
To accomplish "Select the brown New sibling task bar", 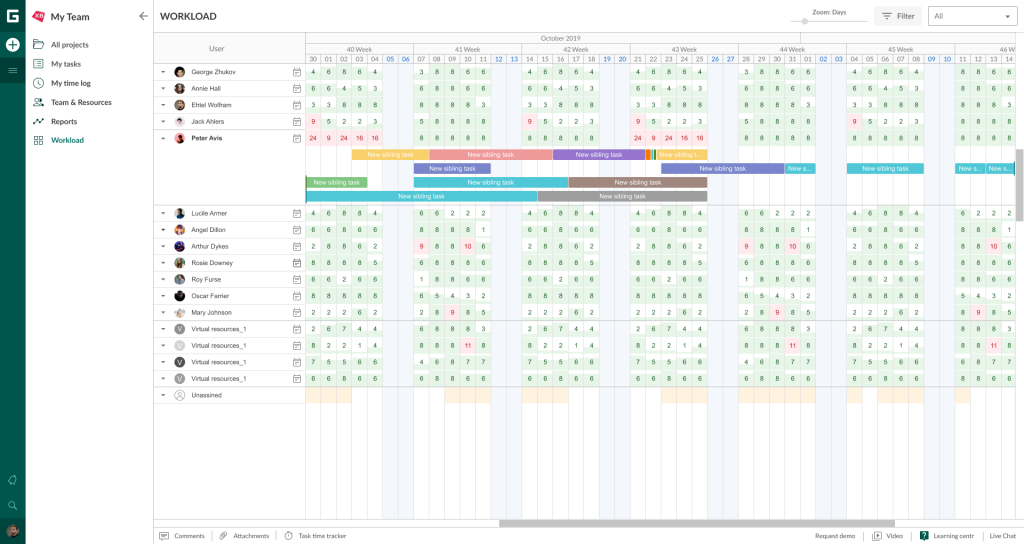I will 637,182.
